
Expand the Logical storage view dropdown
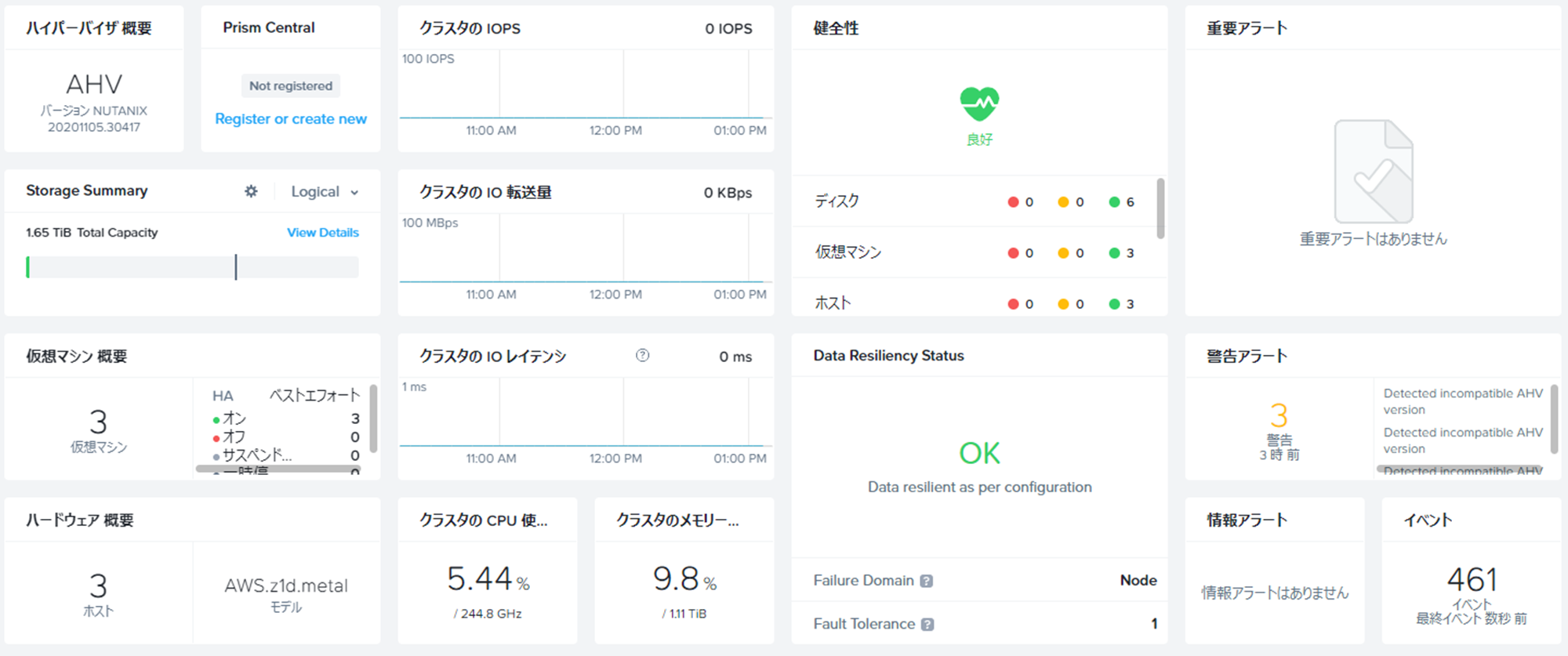325,192
